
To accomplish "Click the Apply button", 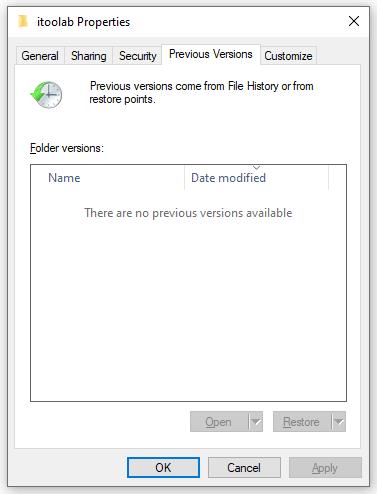I will (325, 468).
